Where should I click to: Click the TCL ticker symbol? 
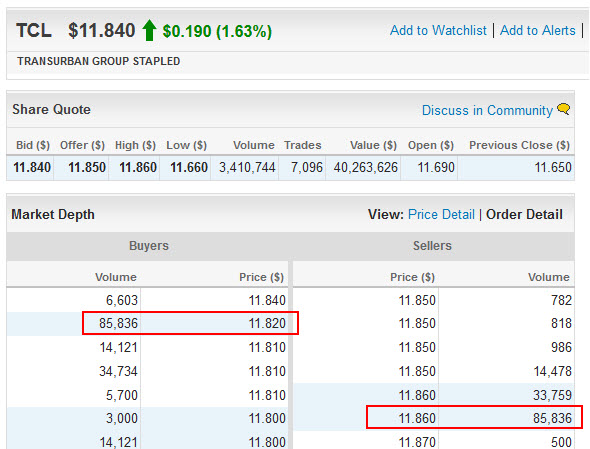tap(34, 30)
